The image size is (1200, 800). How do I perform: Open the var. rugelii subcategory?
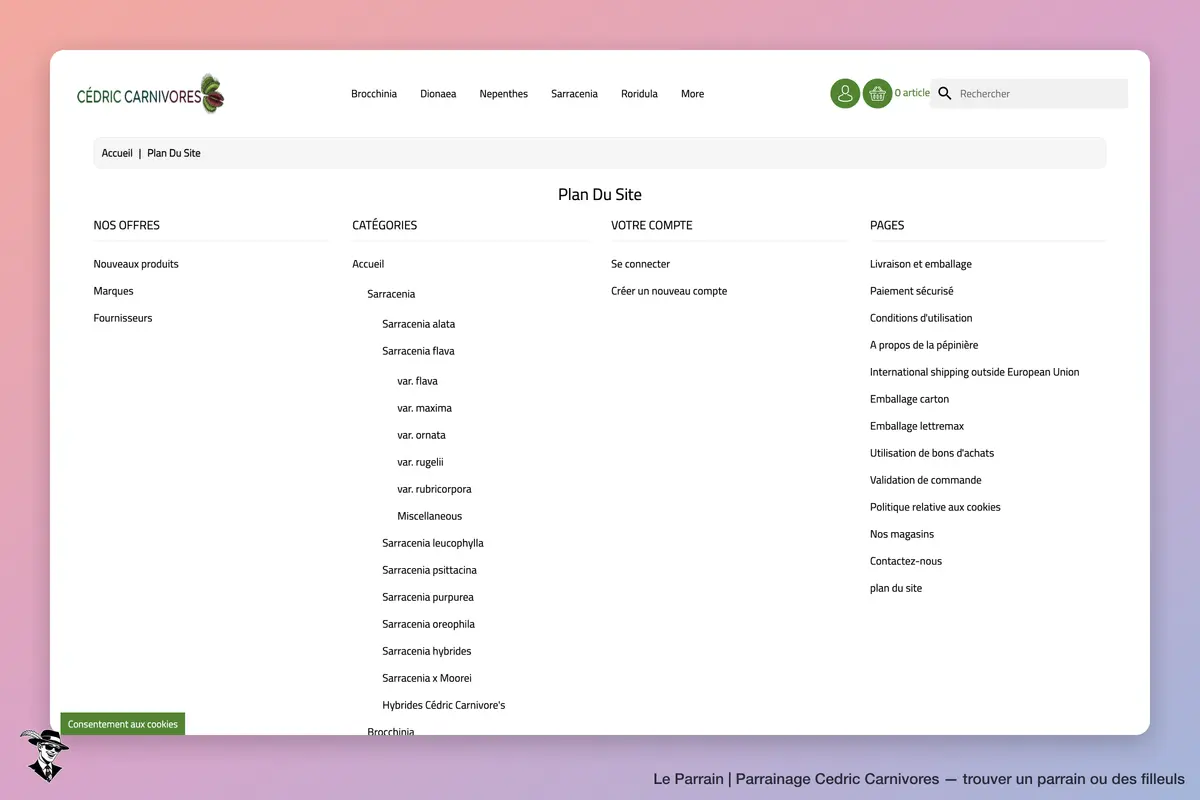420,462
